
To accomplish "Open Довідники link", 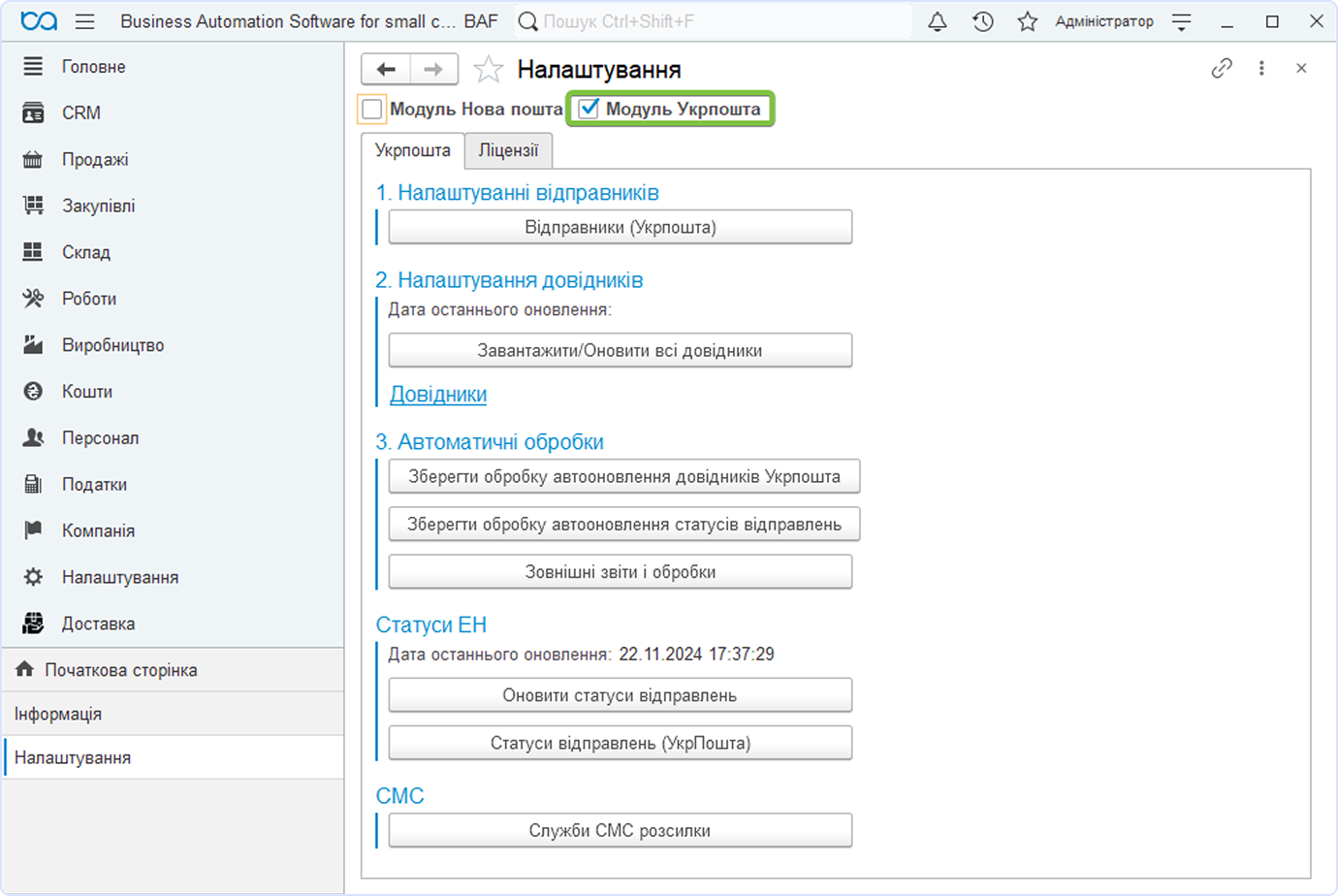I will pyautogui.click(x=438, y=395).
